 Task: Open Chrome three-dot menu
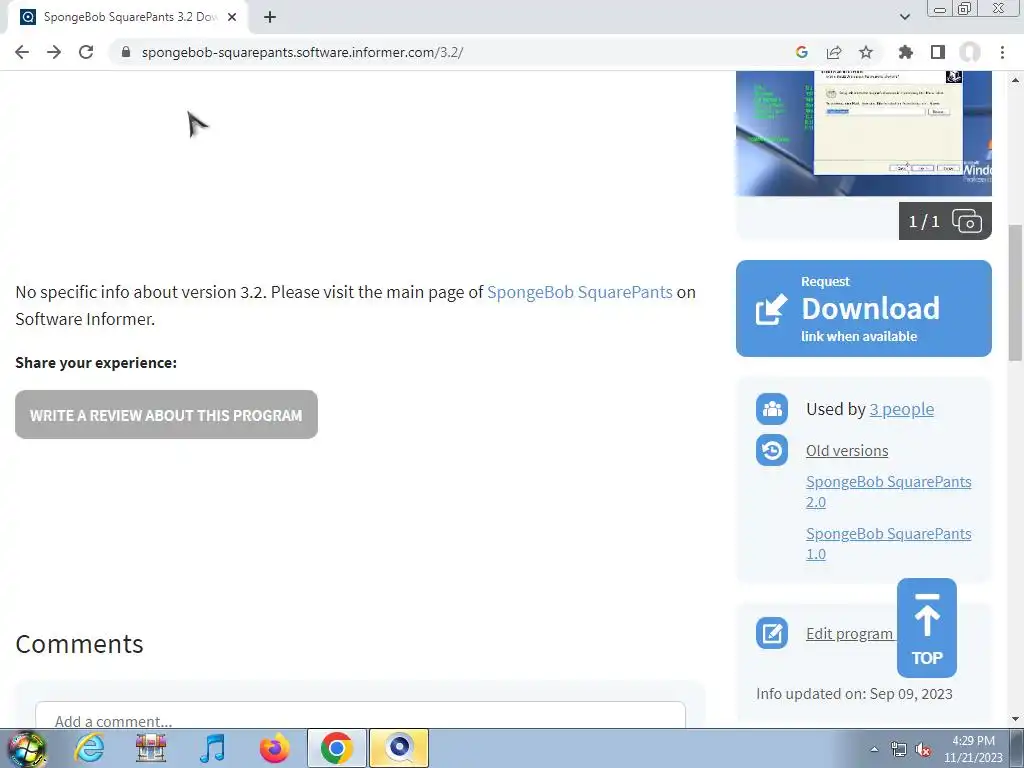[1002, 52]
